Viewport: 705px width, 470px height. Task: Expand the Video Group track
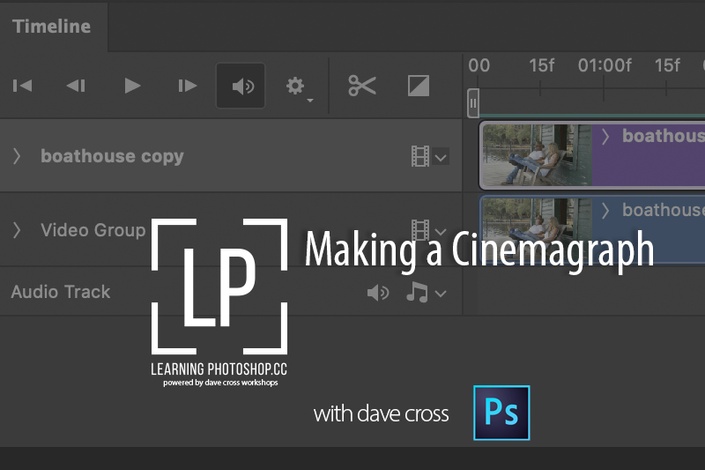(17, 230)
